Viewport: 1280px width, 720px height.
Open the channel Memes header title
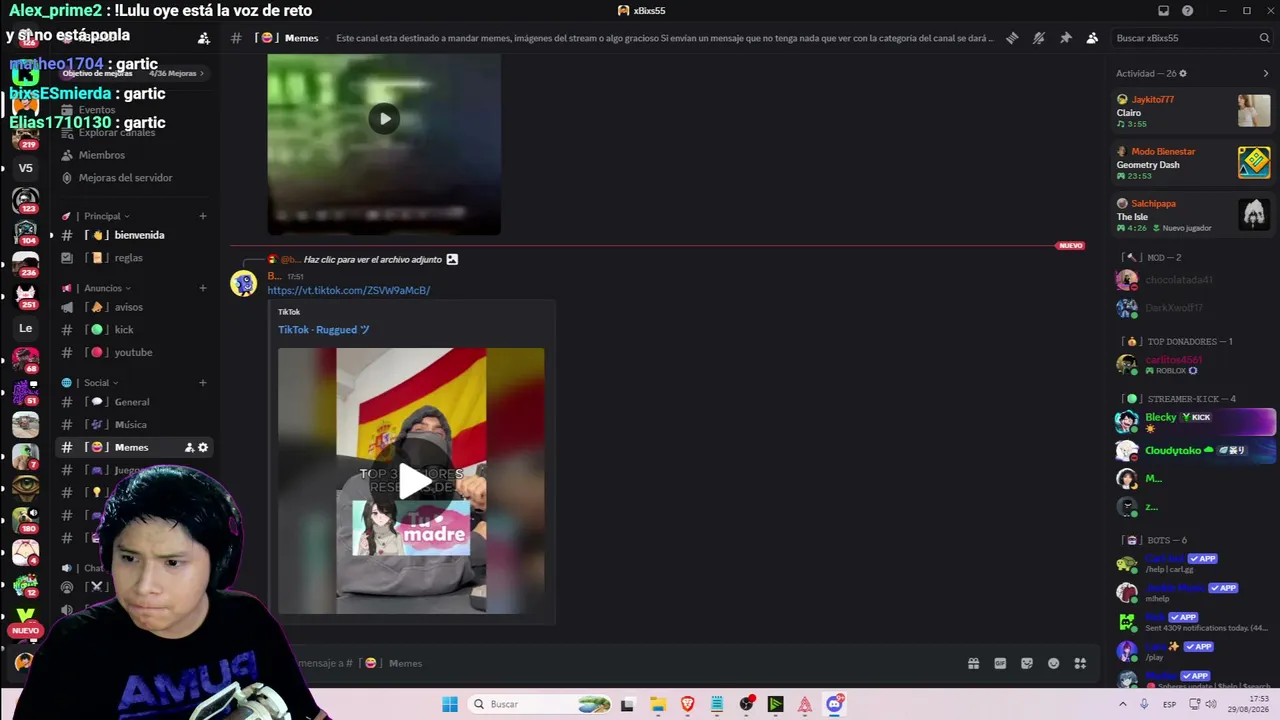pos(301,38)
